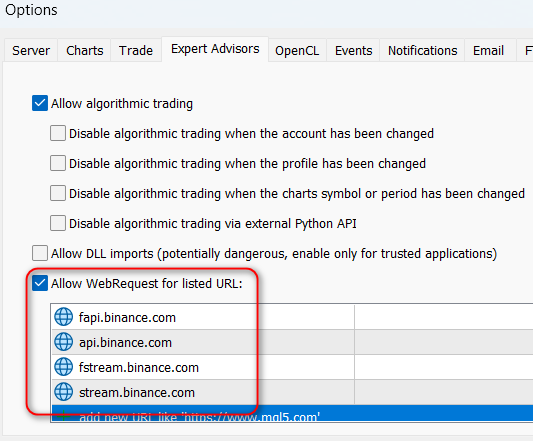
Task: Click globe icon beside fstream.binance.com
Action: [64, 367]
